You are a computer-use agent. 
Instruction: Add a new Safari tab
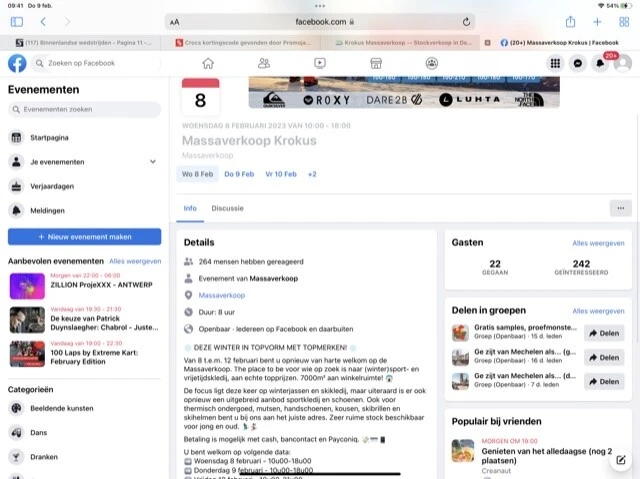point(597,22)
